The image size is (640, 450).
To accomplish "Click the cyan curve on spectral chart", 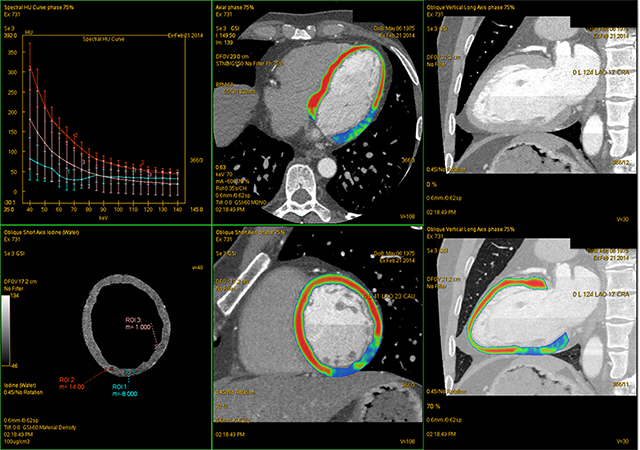I will tap(50, 162).
